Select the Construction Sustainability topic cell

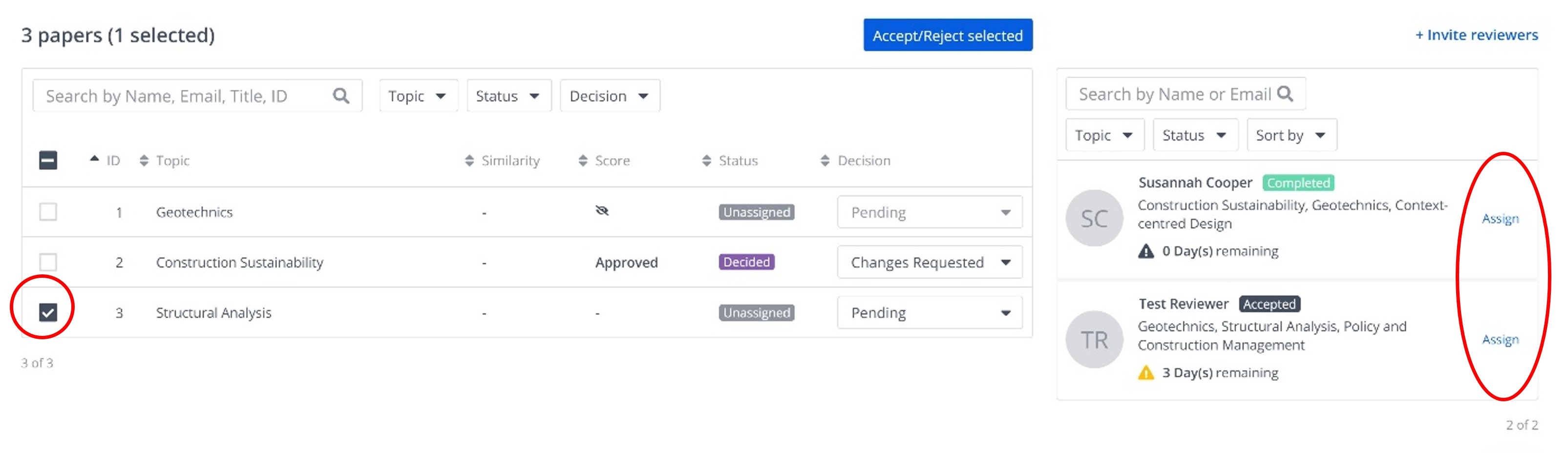pyautogui.click(x=239, y=262)
